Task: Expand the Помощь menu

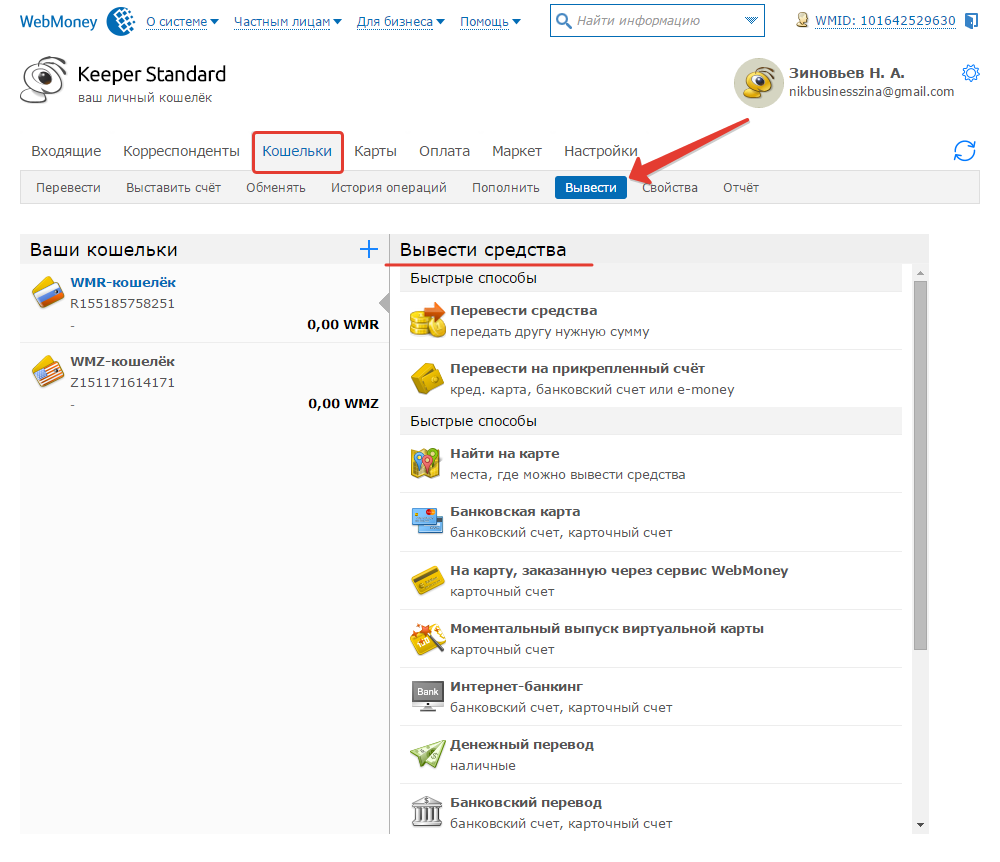Action: (490, 22)
